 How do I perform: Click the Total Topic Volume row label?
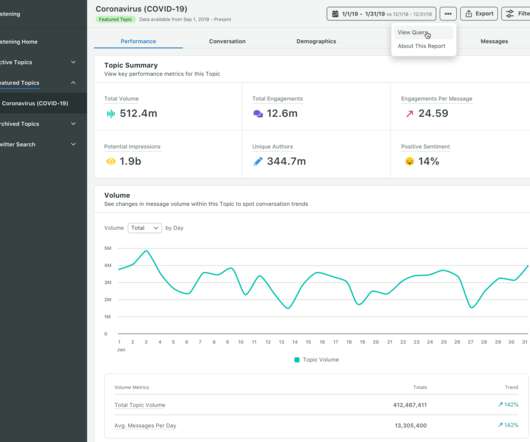point(140,405)
